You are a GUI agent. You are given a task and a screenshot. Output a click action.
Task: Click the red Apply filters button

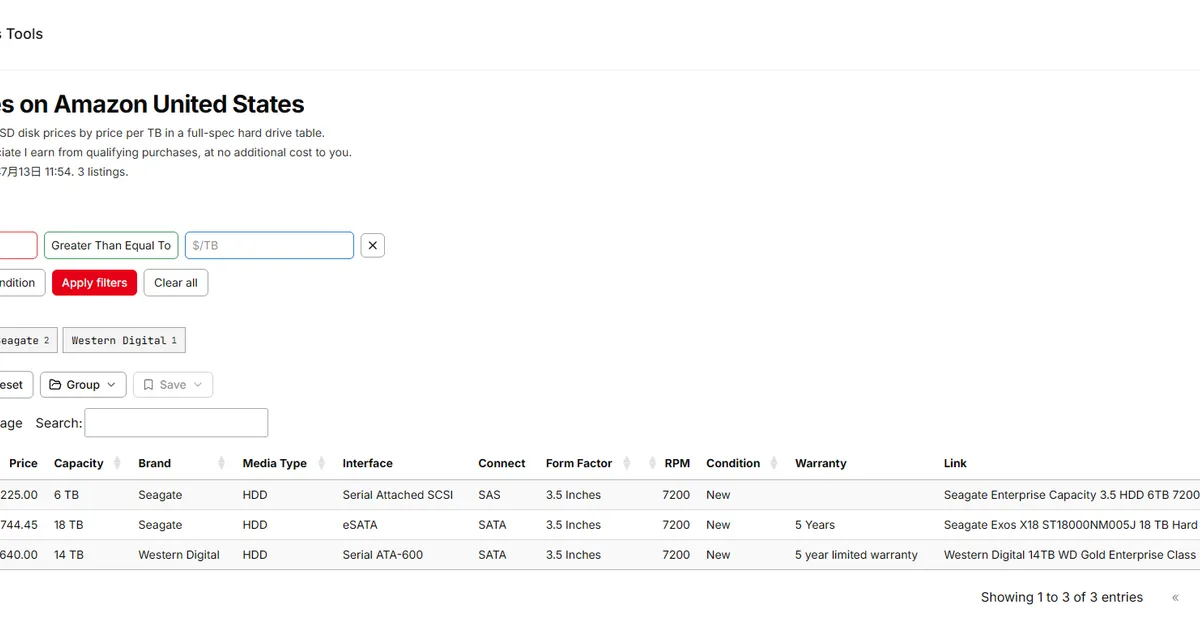tap(94, 283)
